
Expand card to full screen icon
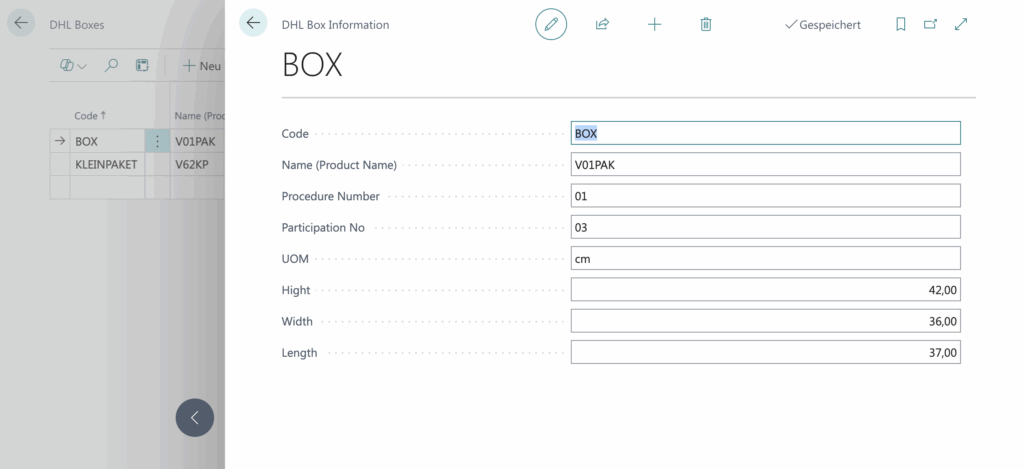[x=961, y=24]
